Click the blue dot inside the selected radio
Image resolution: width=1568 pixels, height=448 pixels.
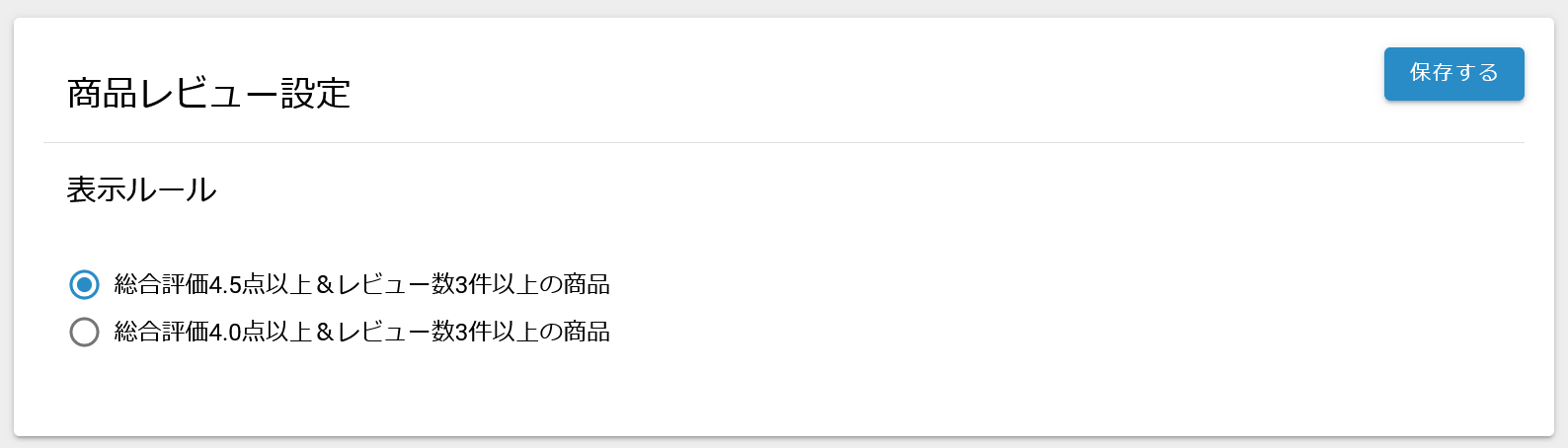85,285
